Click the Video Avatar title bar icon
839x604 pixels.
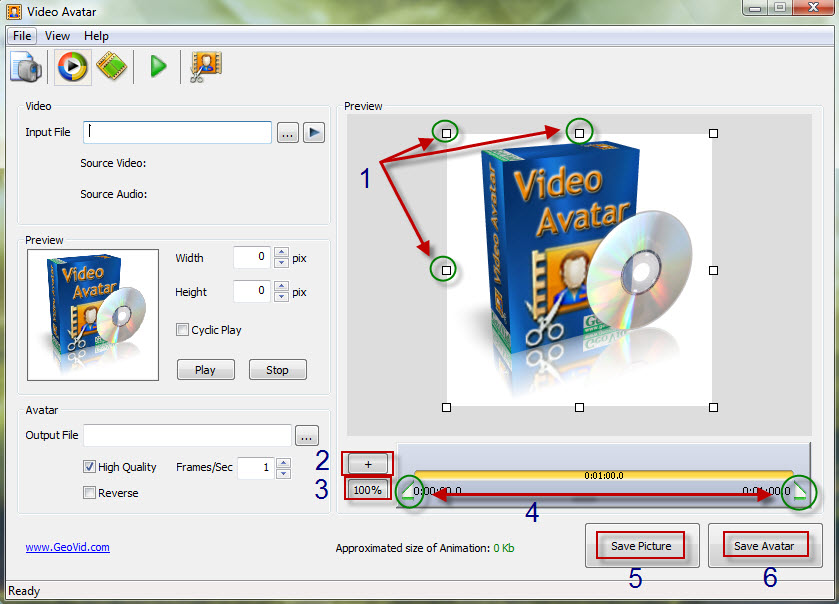(14, 11)
